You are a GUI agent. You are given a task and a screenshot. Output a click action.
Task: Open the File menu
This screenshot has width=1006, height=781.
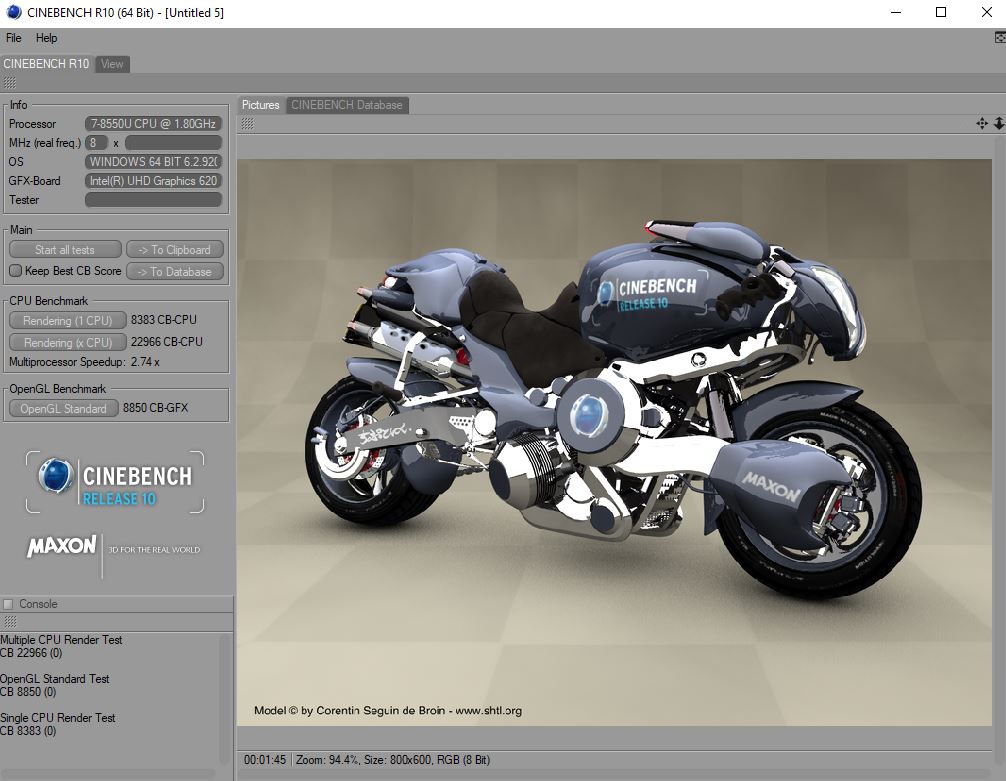pos(13,38)
